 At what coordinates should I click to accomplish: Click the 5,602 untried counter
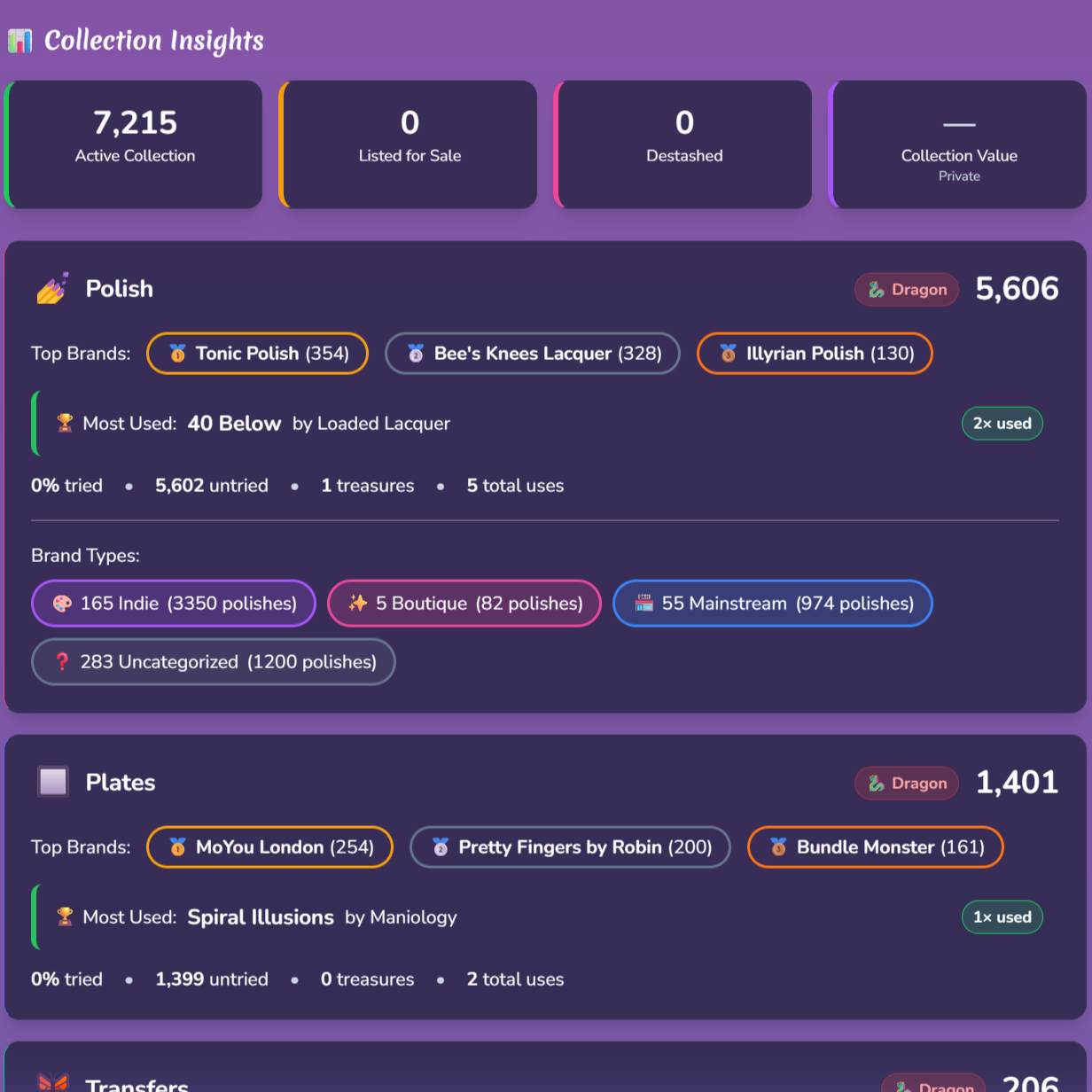coord(211,486)
